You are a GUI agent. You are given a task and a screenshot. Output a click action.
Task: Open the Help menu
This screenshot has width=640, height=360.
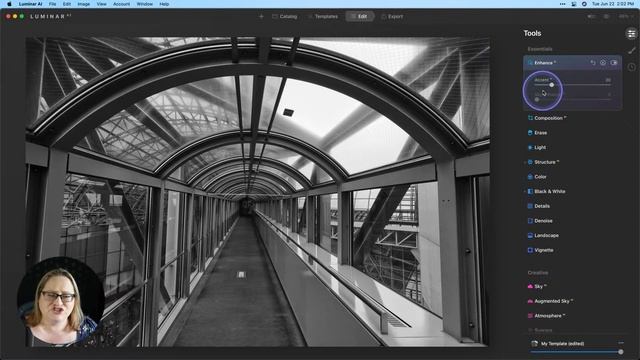(164, 4)
